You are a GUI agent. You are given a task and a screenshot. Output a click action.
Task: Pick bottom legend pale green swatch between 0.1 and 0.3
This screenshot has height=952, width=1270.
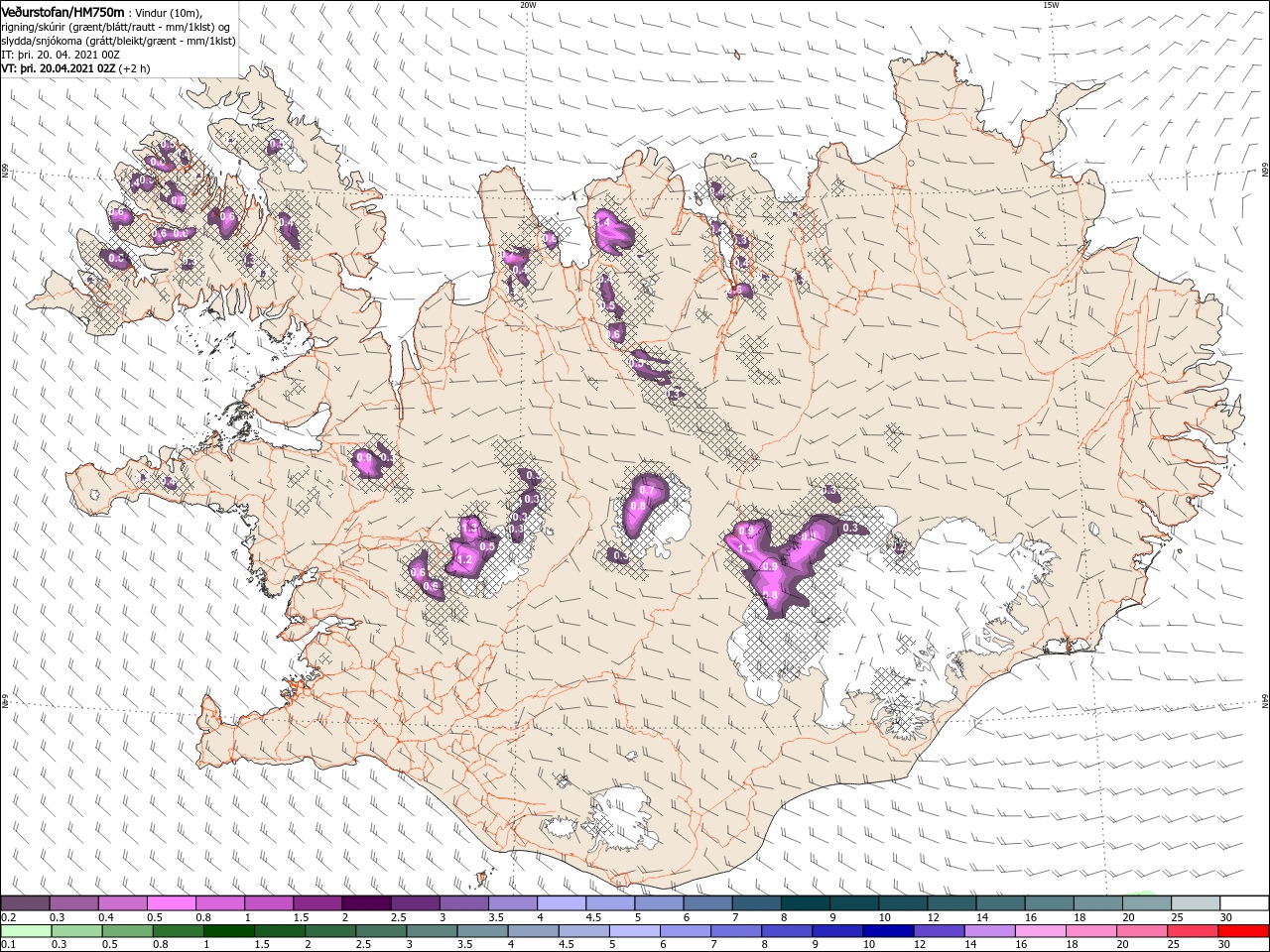point(25,931)
